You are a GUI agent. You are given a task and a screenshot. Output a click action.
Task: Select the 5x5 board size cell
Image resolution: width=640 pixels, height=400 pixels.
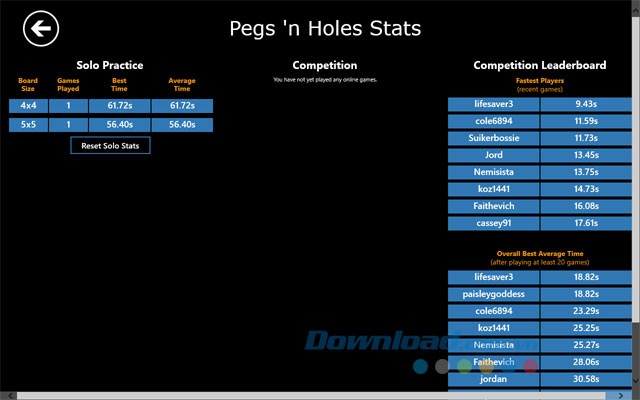[x=28, y=125]
